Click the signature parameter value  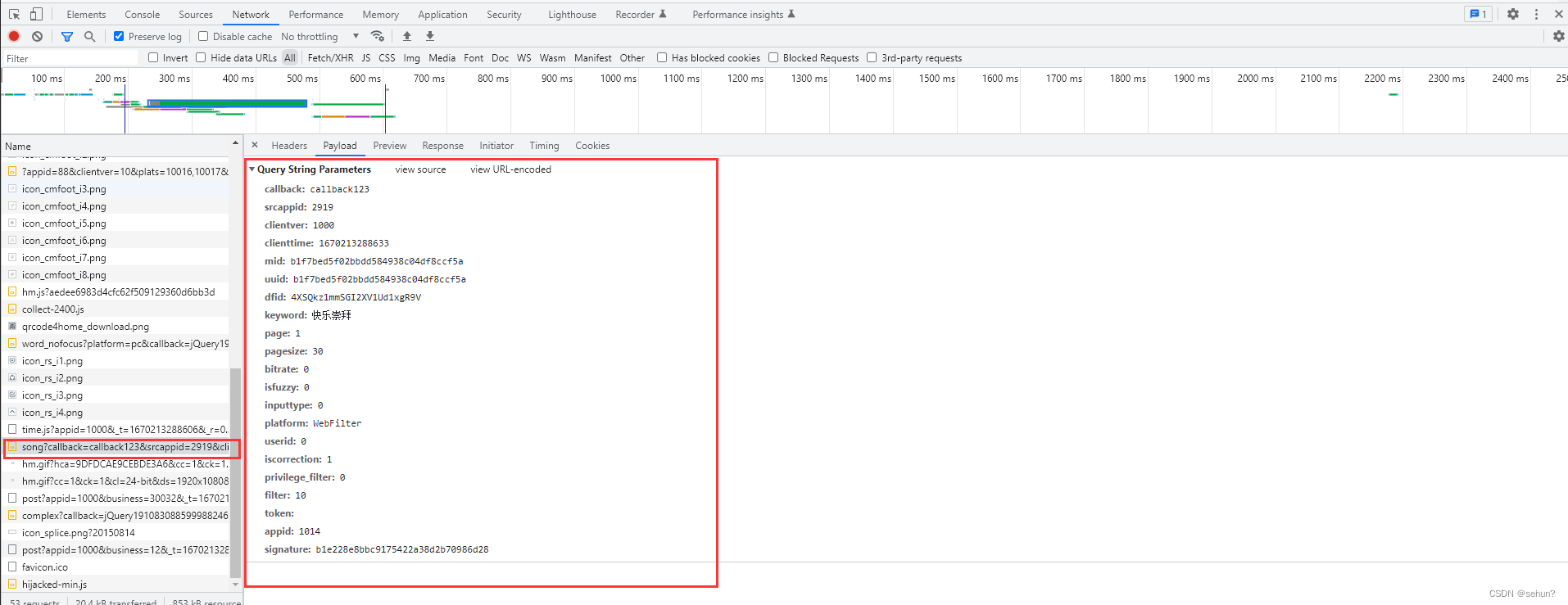(402, 549)
